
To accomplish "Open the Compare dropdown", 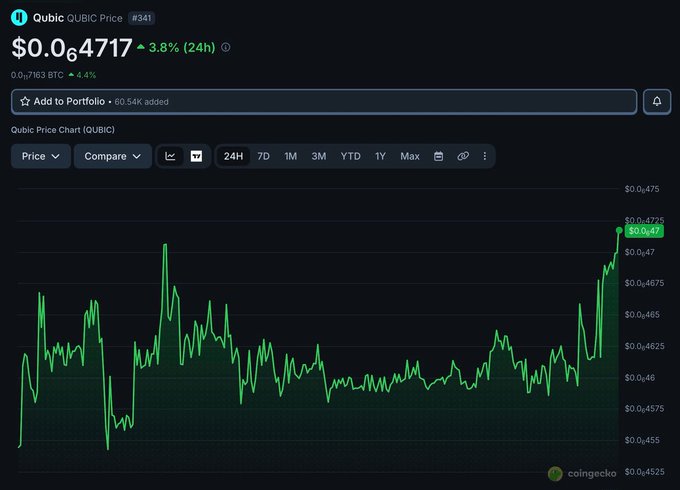I will (x=113, y=156).
